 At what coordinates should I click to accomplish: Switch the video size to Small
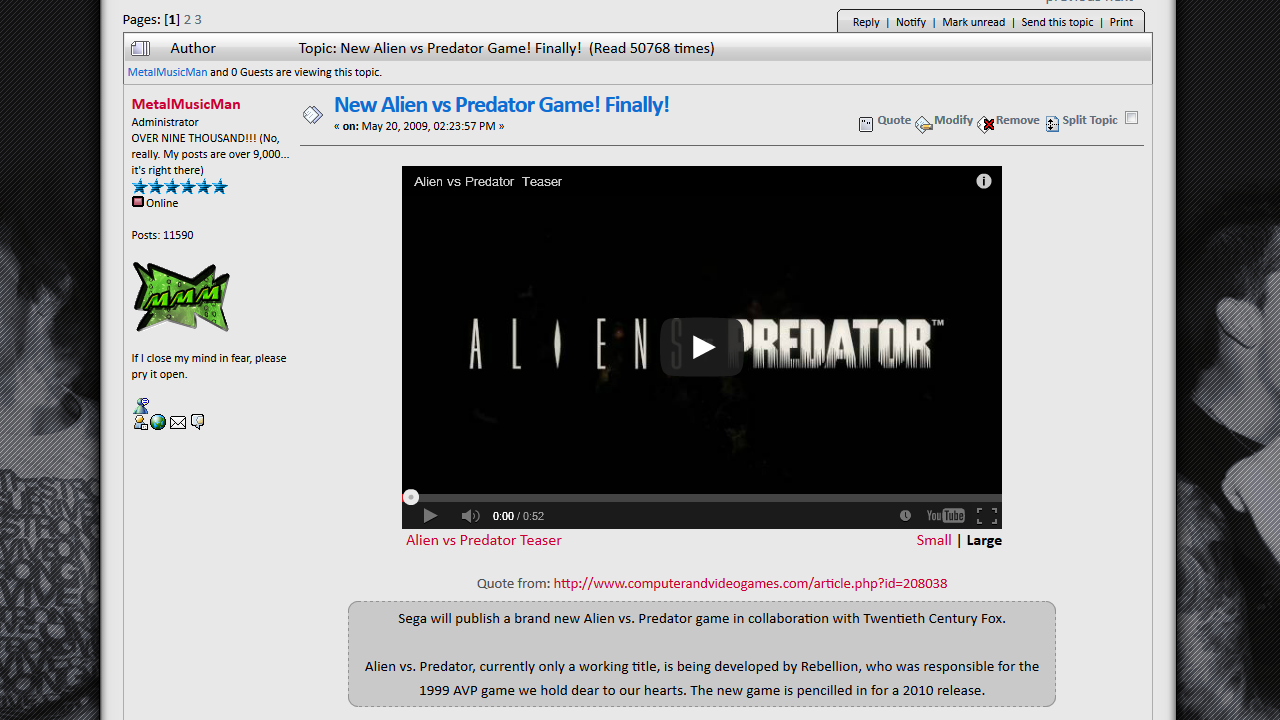click(934, 540)
